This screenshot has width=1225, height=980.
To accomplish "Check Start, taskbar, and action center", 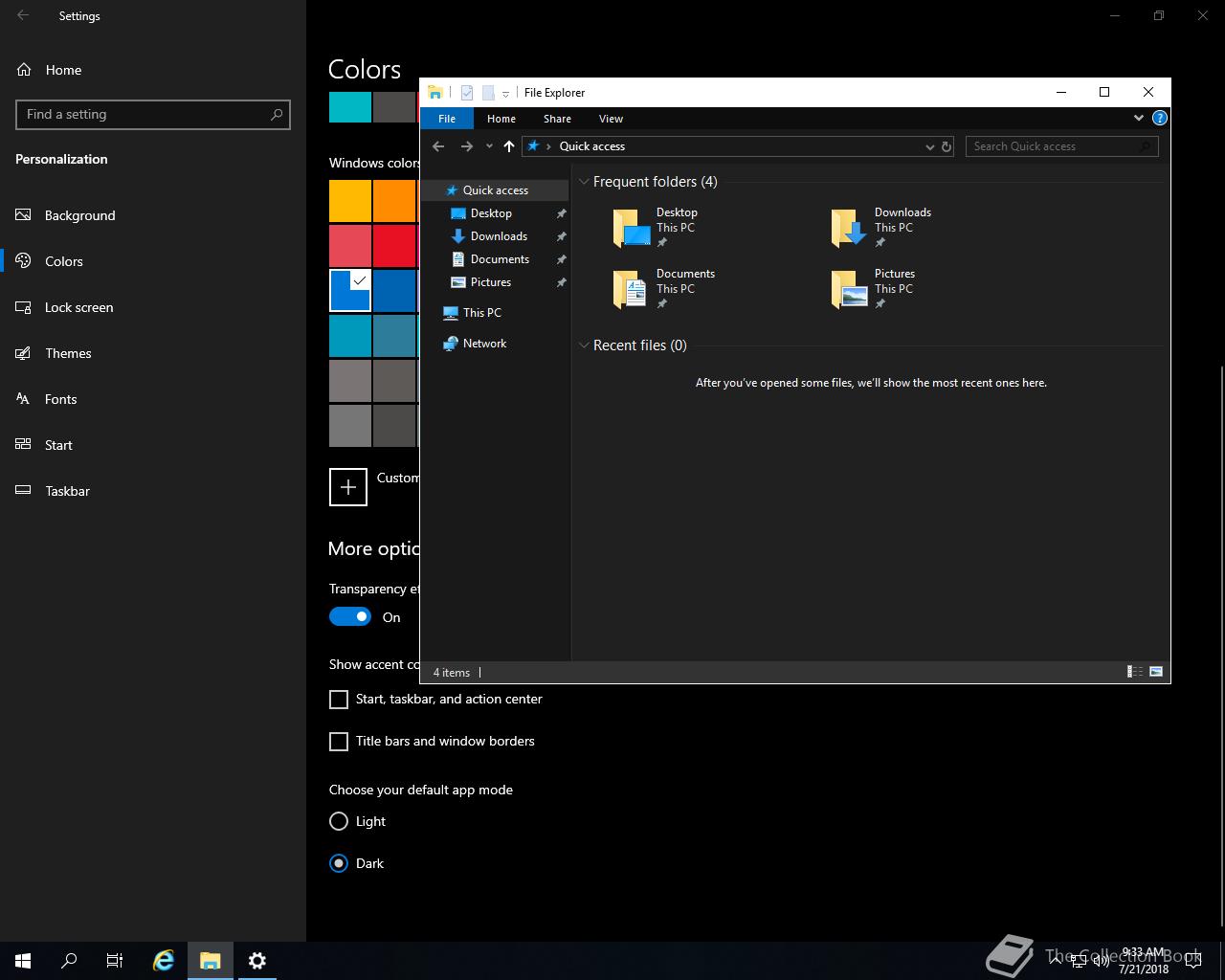I will coord(339,700).
